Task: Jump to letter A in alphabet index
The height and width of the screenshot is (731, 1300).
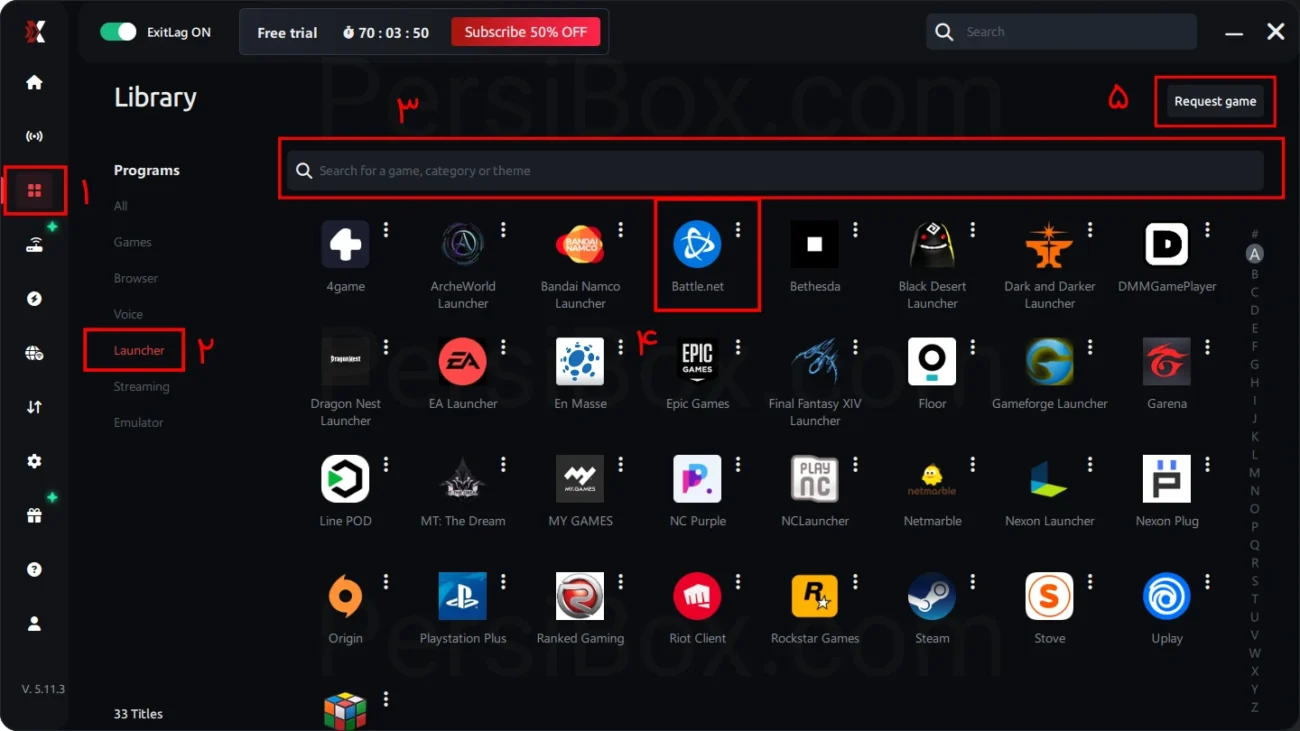Action: pos(1255,254)
